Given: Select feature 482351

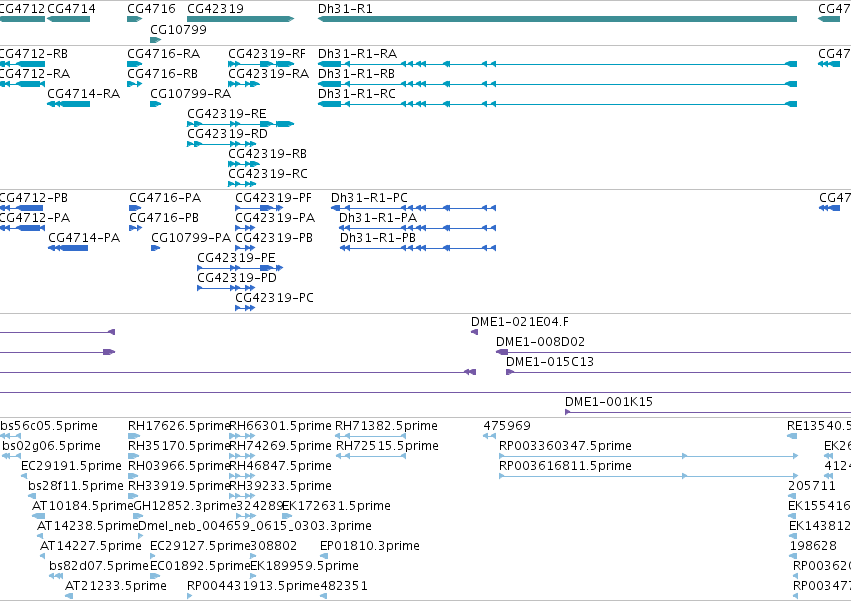Looking at the screenshot, I should [x=324, y=596].
